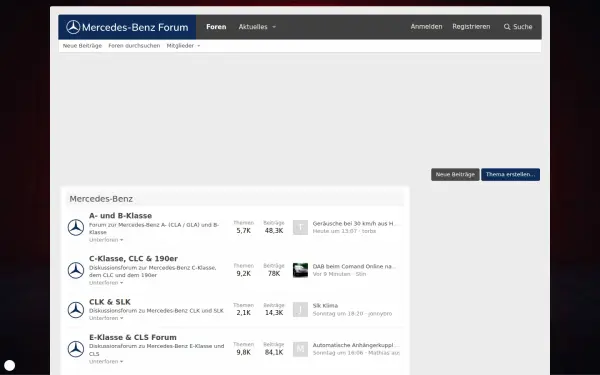Click the 78K Beiträge count

274,274
